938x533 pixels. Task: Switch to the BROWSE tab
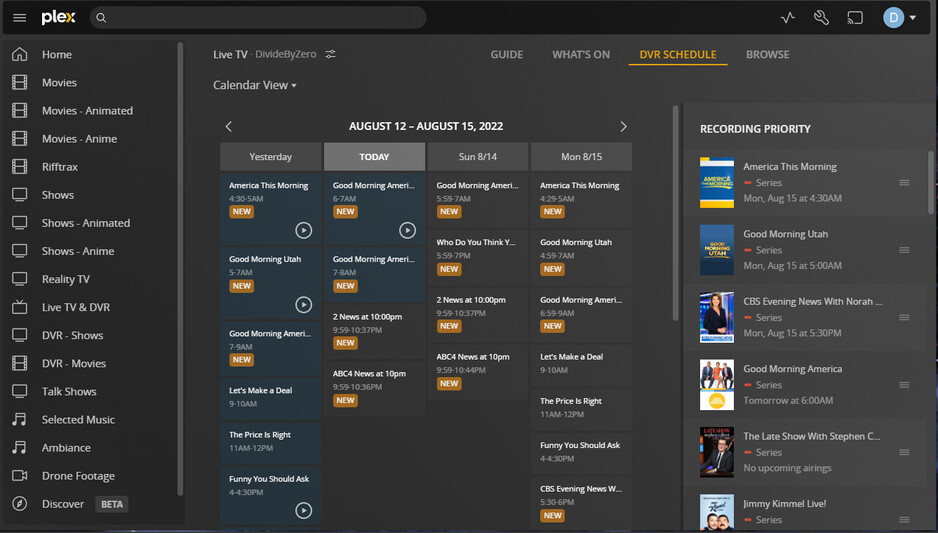point(768,54)
